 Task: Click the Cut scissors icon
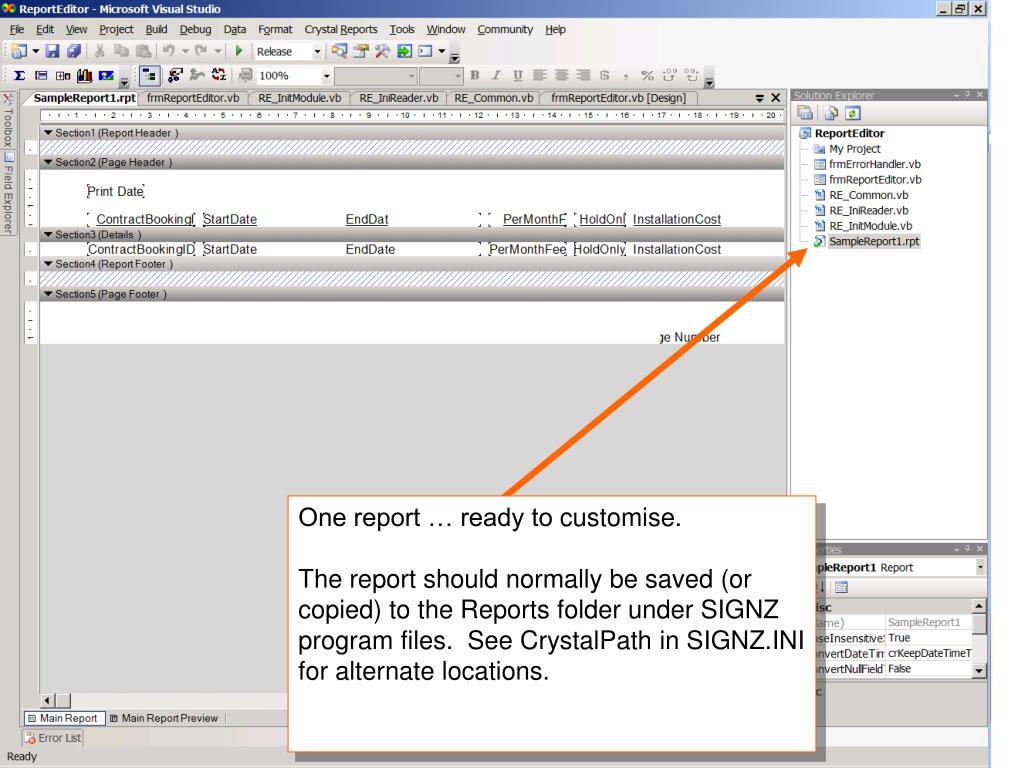100,51
